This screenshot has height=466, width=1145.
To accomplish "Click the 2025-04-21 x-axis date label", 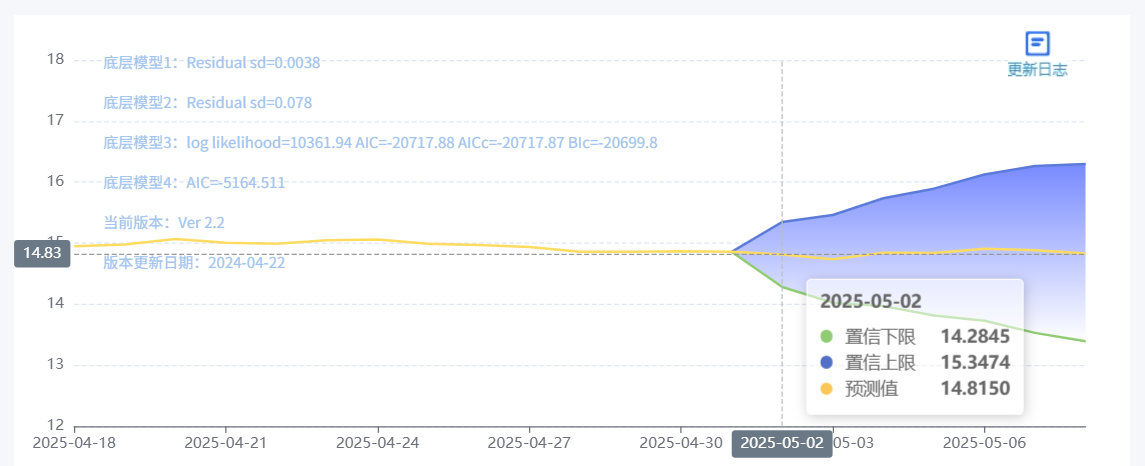I will coord(226,443).
